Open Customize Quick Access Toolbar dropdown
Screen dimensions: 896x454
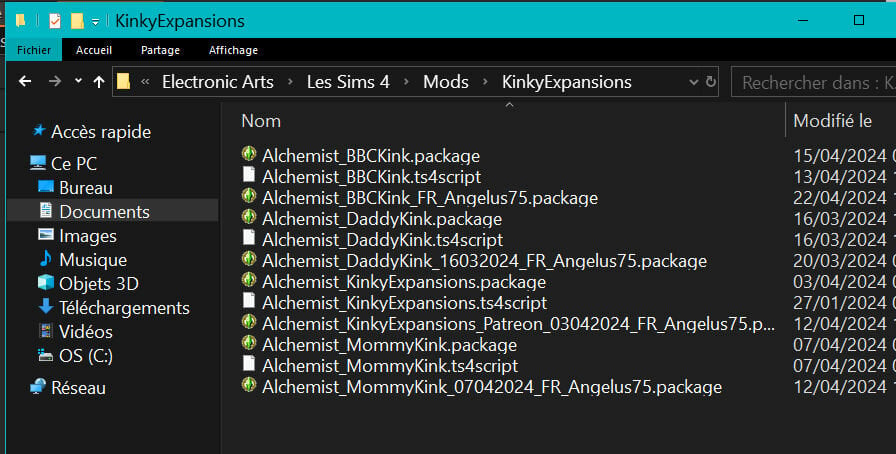tap(95, 22)
